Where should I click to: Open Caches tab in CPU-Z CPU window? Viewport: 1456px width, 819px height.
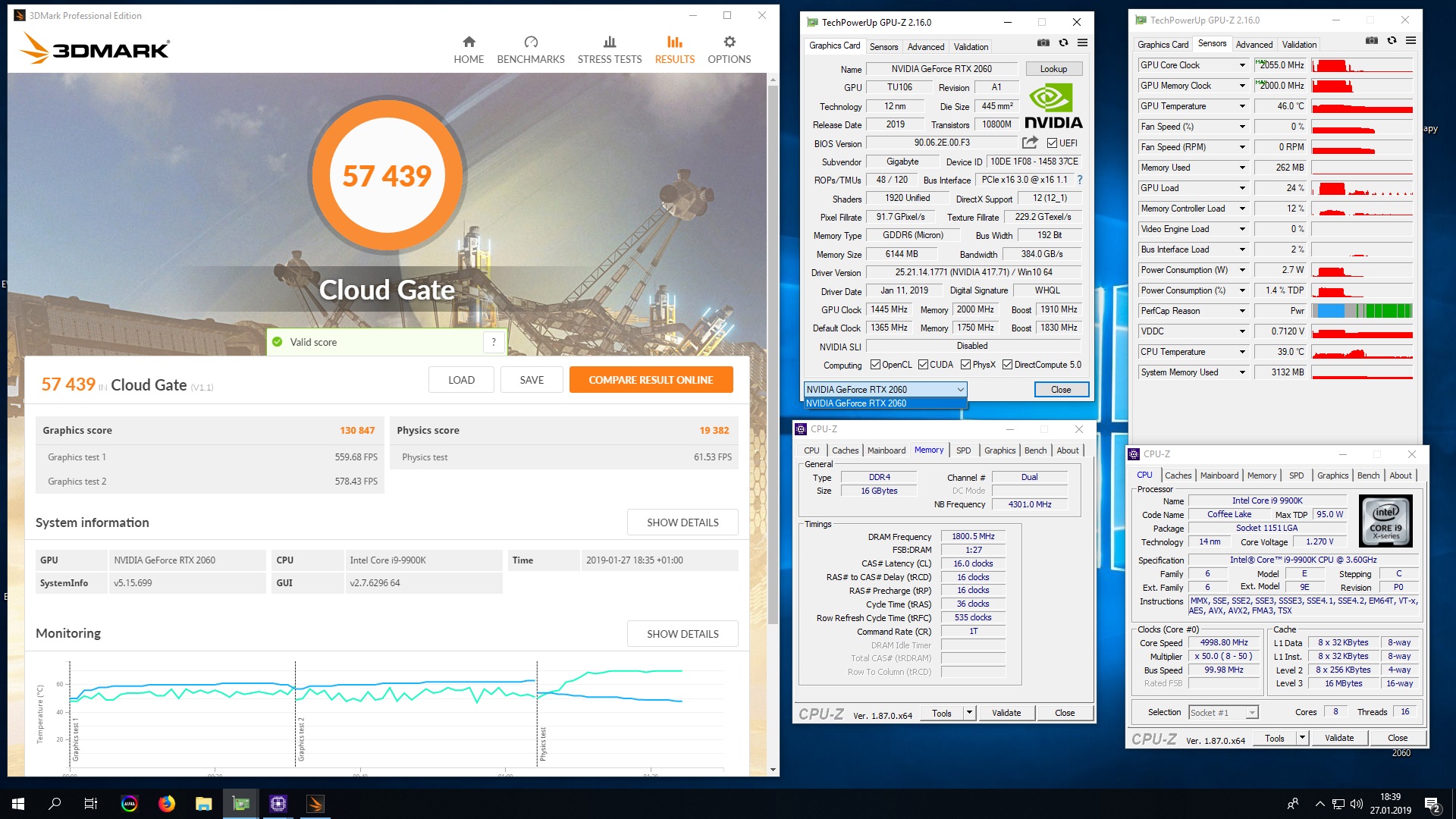(x=1178, y=475)
